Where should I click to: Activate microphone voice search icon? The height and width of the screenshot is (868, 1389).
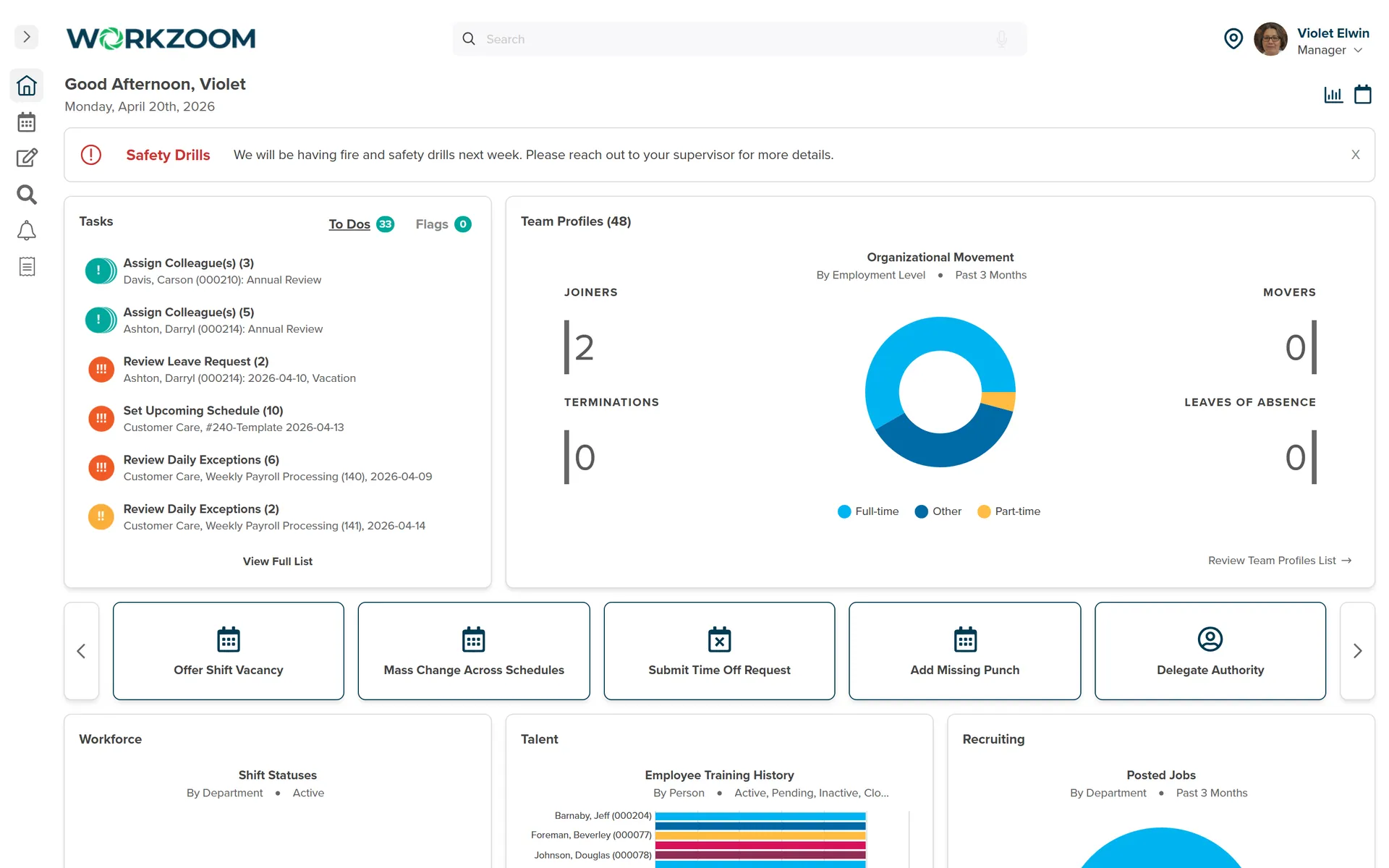1002,39
